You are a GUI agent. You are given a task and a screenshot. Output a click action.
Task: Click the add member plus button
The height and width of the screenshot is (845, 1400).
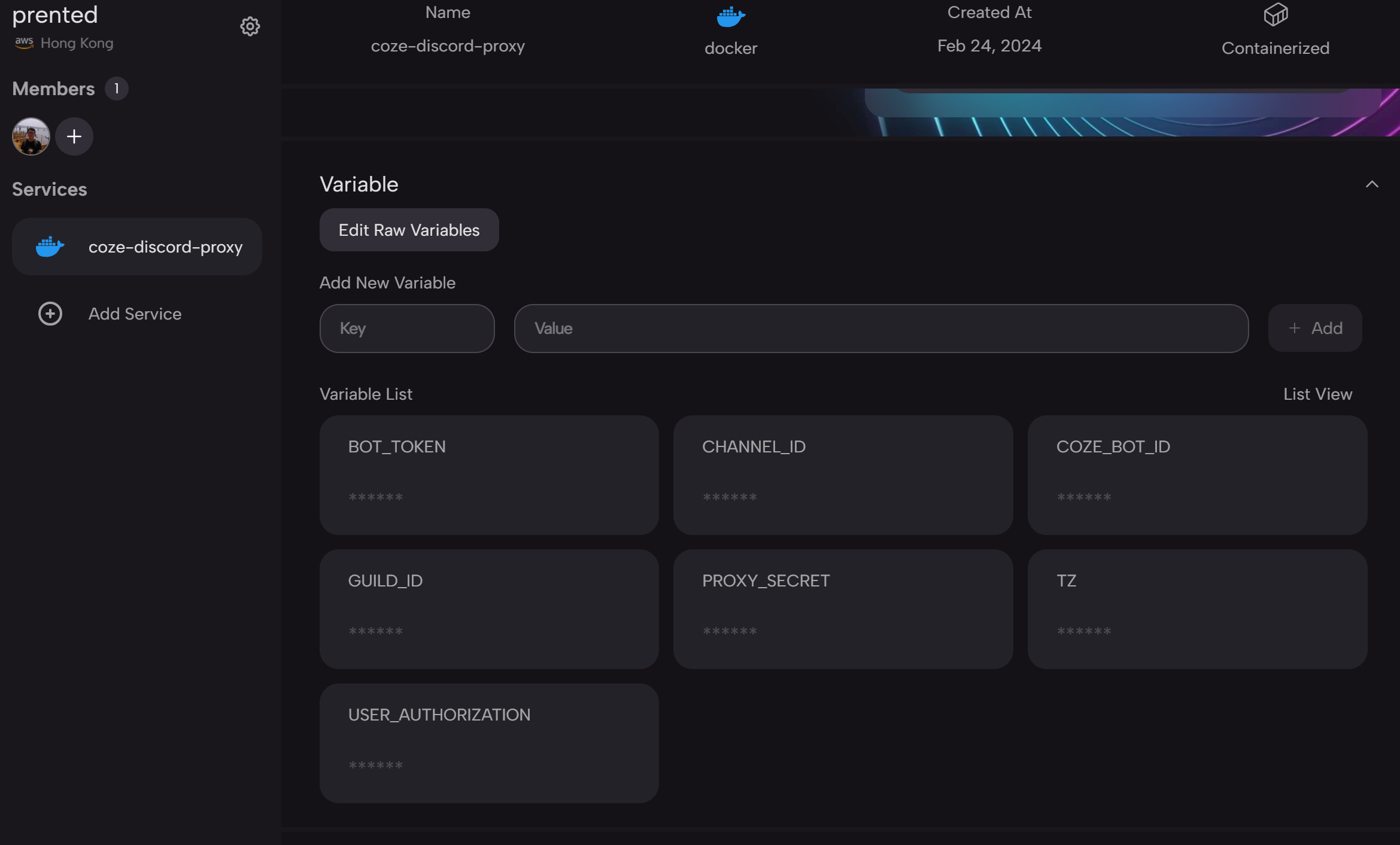click(x=74, y=136)
